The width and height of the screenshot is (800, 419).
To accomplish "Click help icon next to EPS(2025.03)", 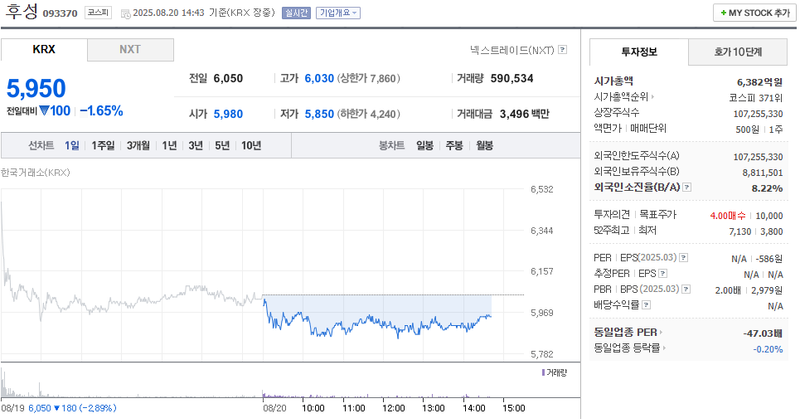I will coord(684,258).
